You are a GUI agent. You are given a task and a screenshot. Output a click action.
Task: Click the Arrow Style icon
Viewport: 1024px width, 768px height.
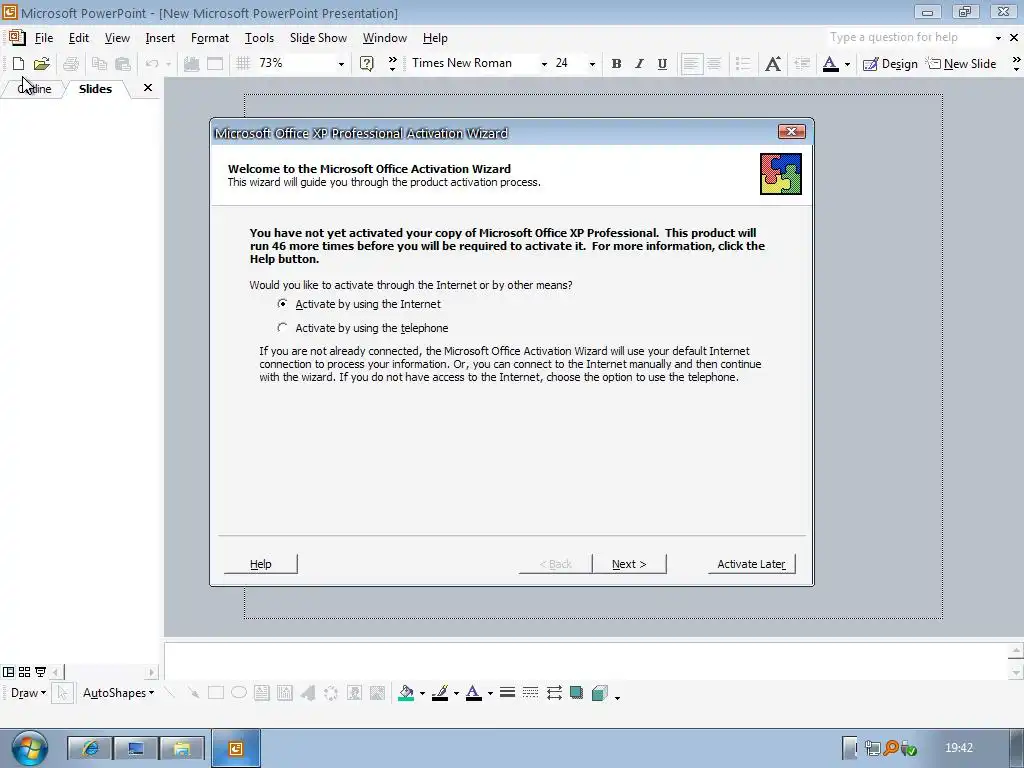[554, 693]
